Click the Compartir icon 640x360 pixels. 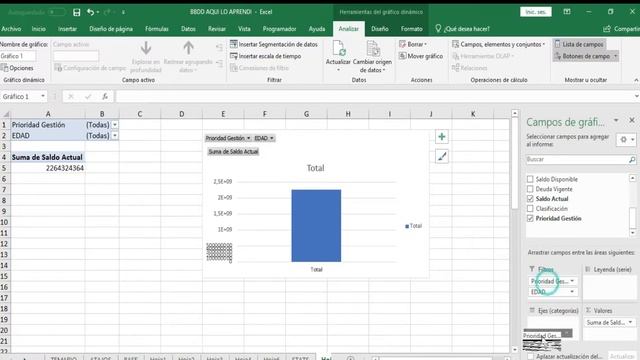[x=607, y=29]
